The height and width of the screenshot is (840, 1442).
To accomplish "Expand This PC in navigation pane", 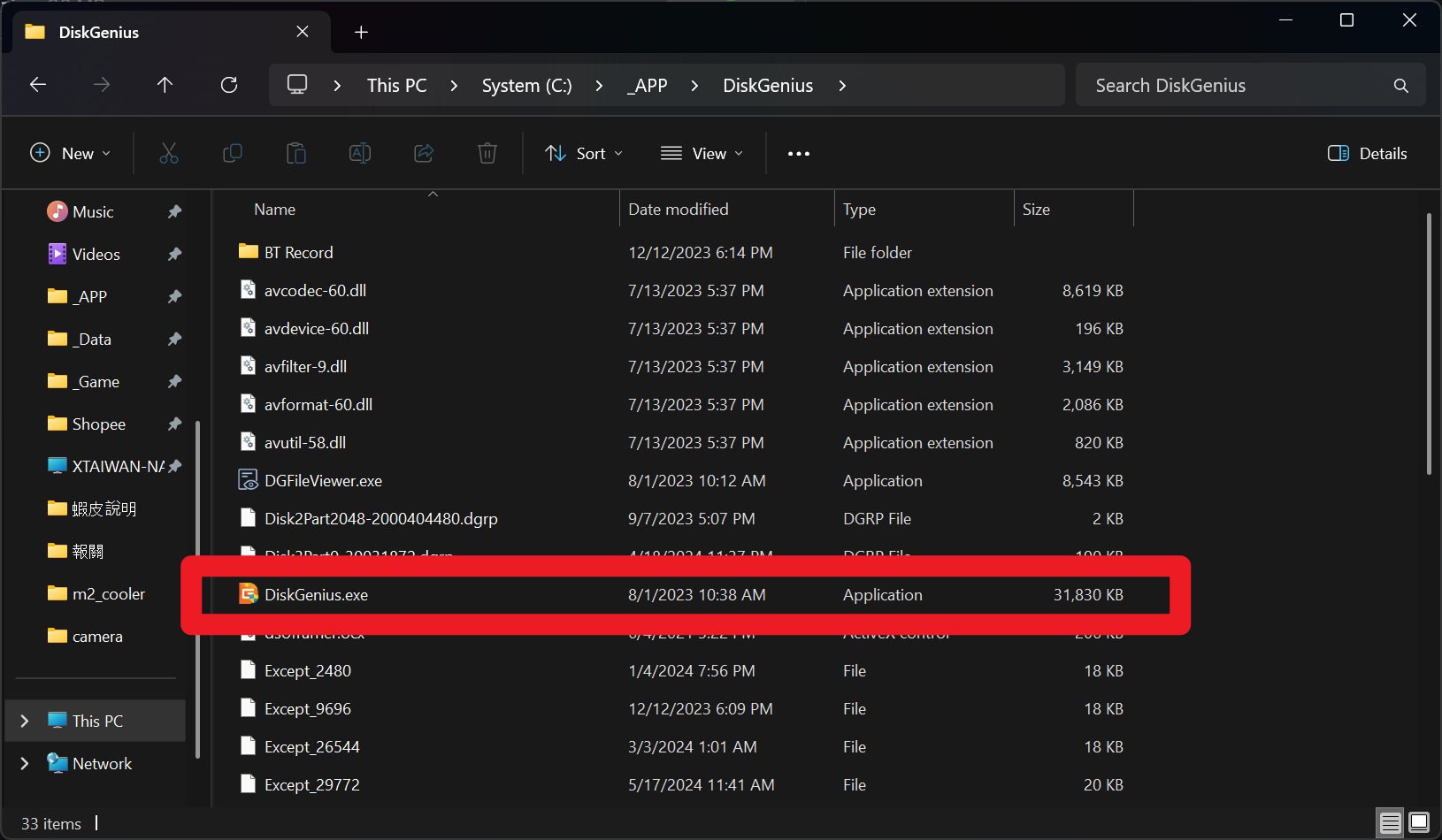I will pyautogui.click(x=25, y=722).
